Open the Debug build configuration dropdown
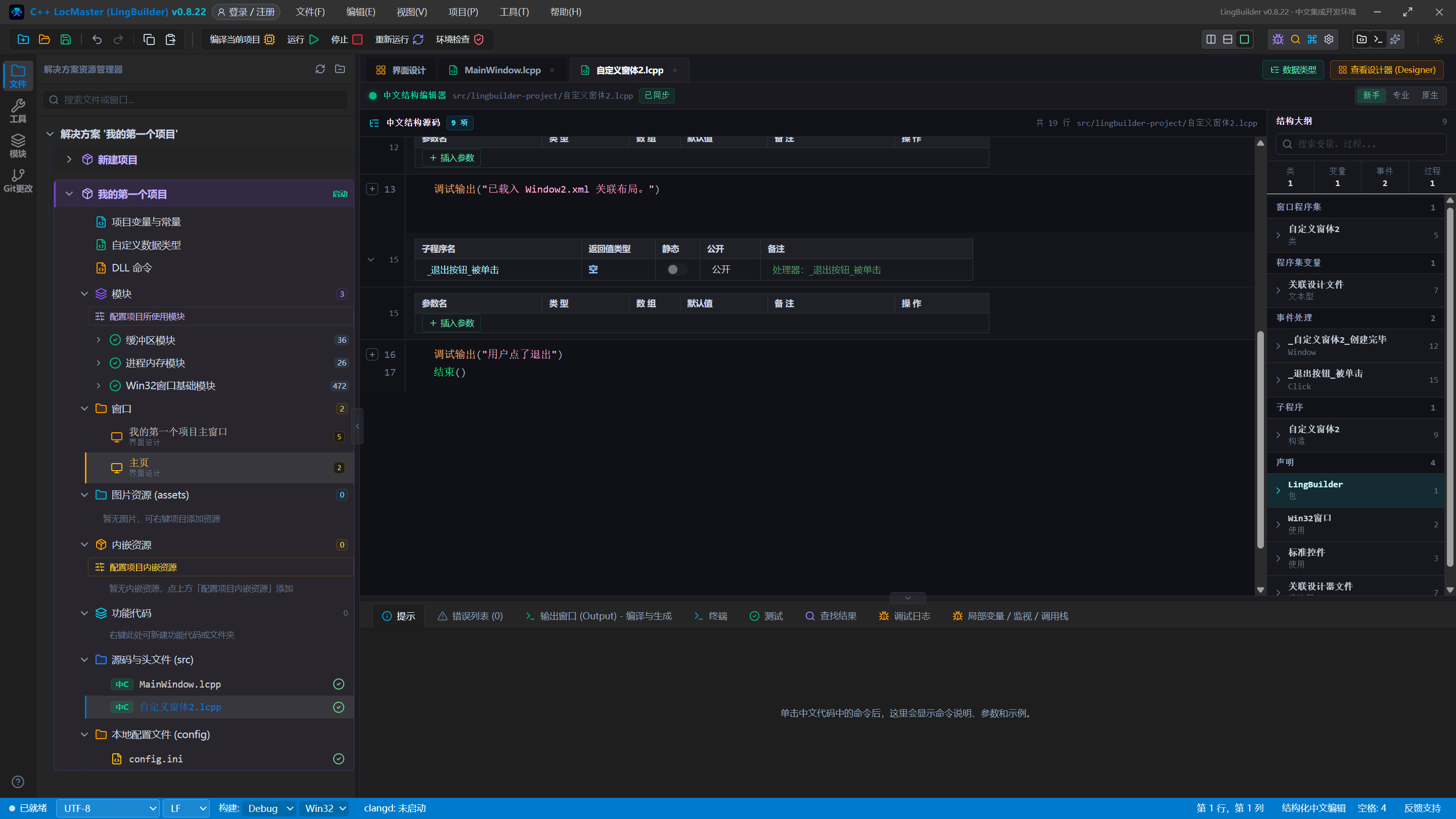This screenshot has height=819, width=1456. click(269, 808)
